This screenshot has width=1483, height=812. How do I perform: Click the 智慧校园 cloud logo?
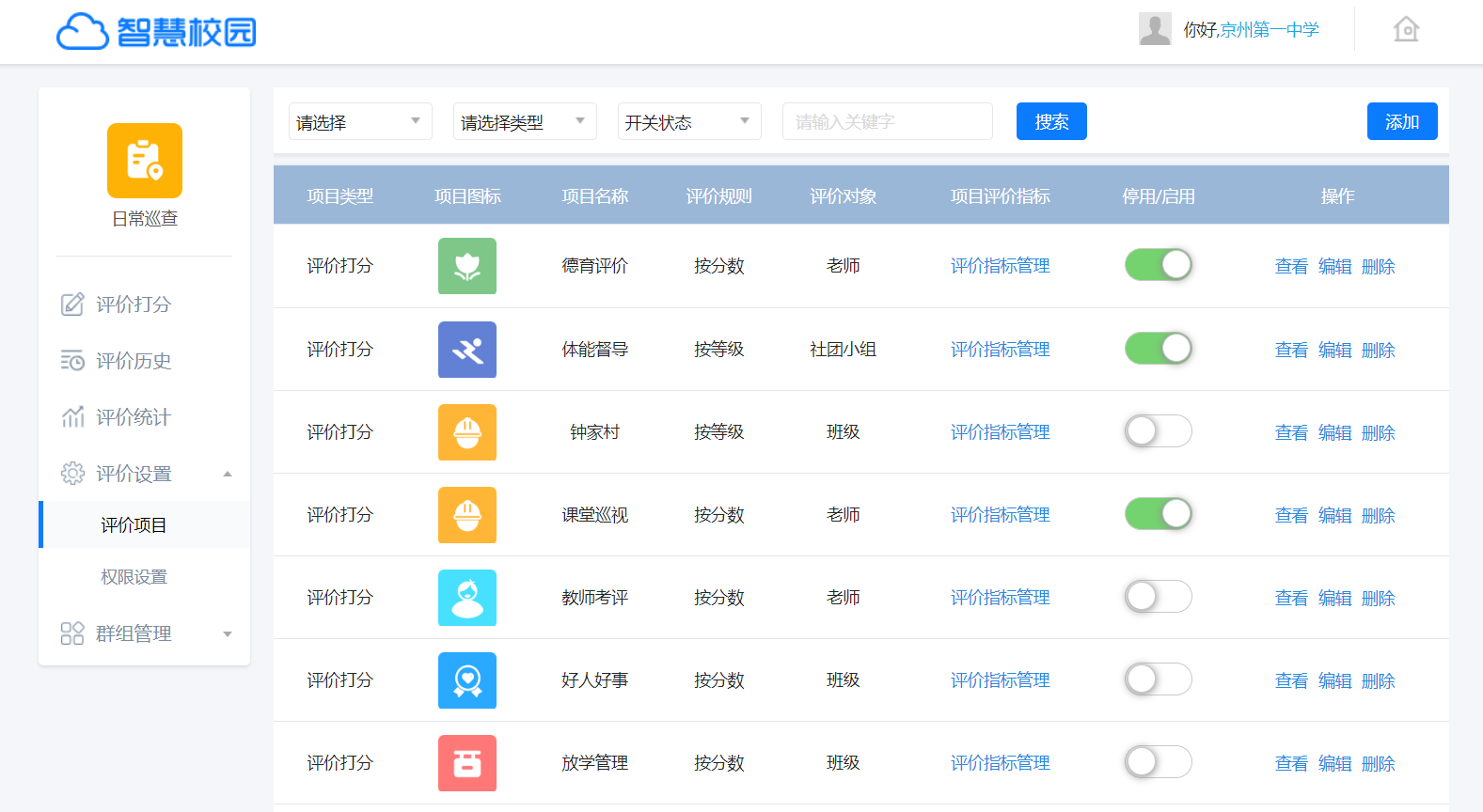pyautogui.click(x=156, y=31)
